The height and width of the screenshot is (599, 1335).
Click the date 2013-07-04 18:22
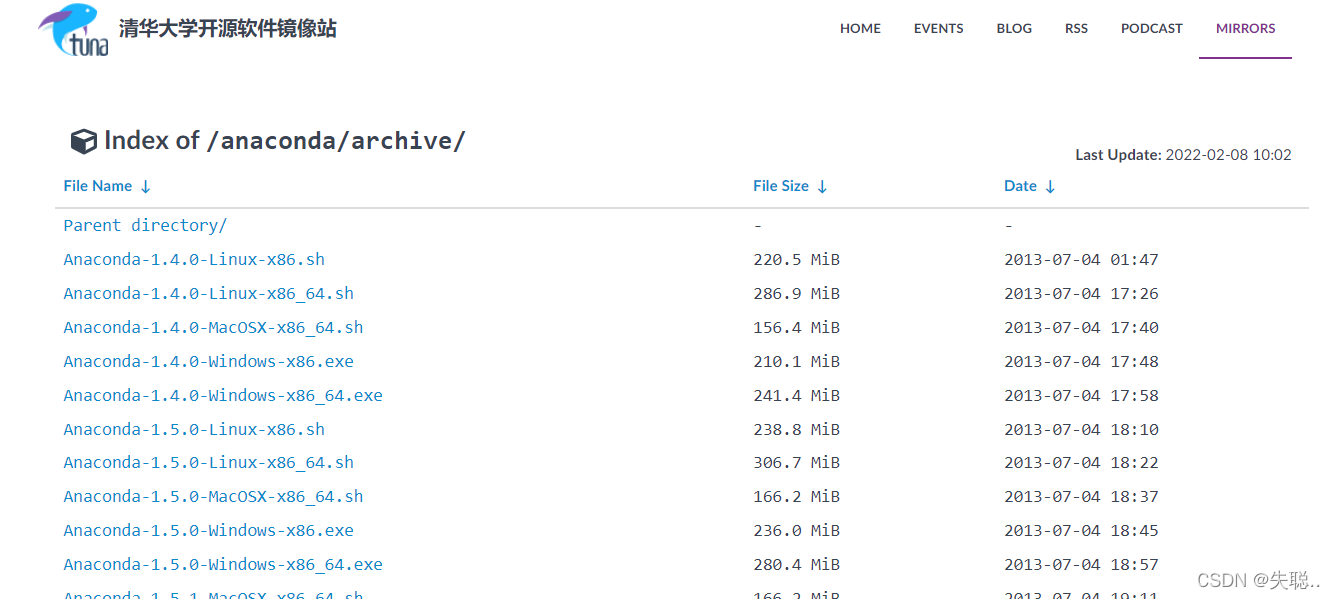click(1081, 462)
